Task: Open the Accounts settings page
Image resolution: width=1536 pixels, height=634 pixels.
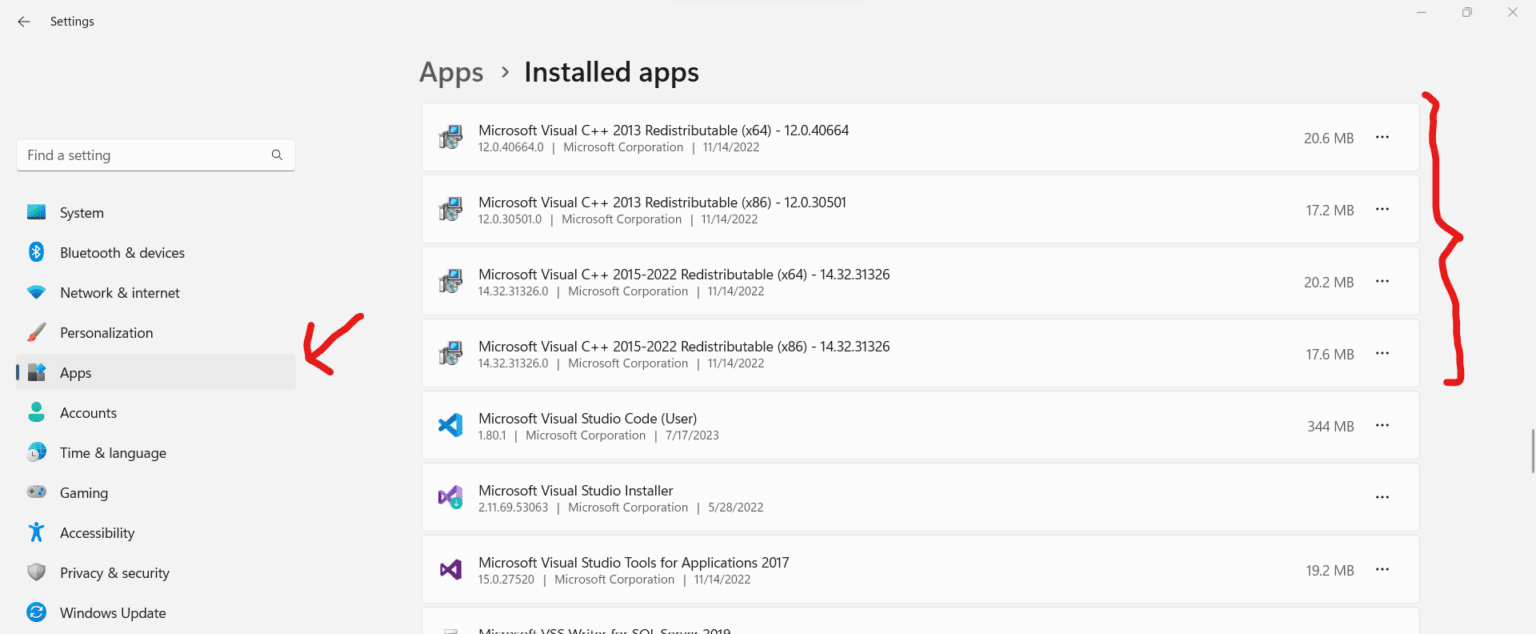Action: point(156,413)
